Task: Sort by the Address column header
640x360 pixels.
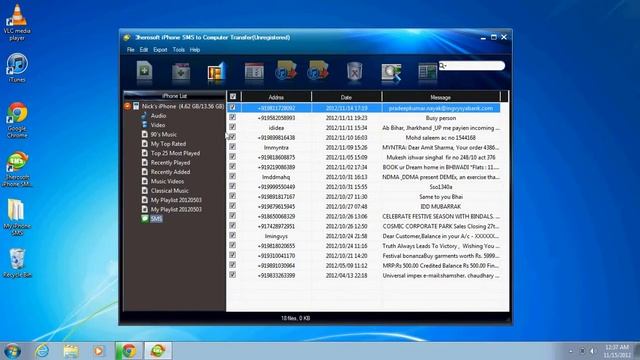Action: pos(276,97)
